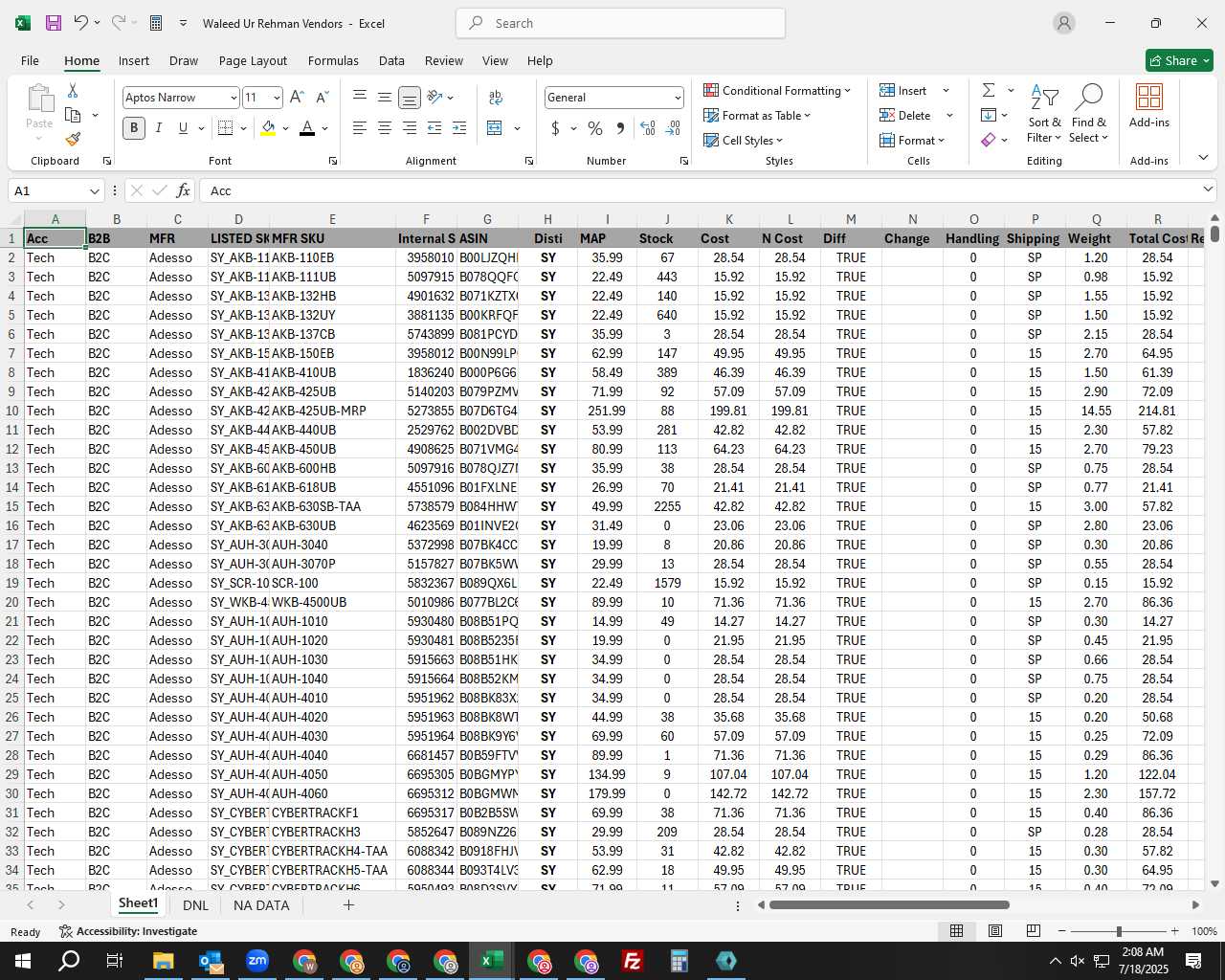Click the calculator icon in quick access toolbar
Viewport: 1225px width, 980px height.
pos(156,23)
